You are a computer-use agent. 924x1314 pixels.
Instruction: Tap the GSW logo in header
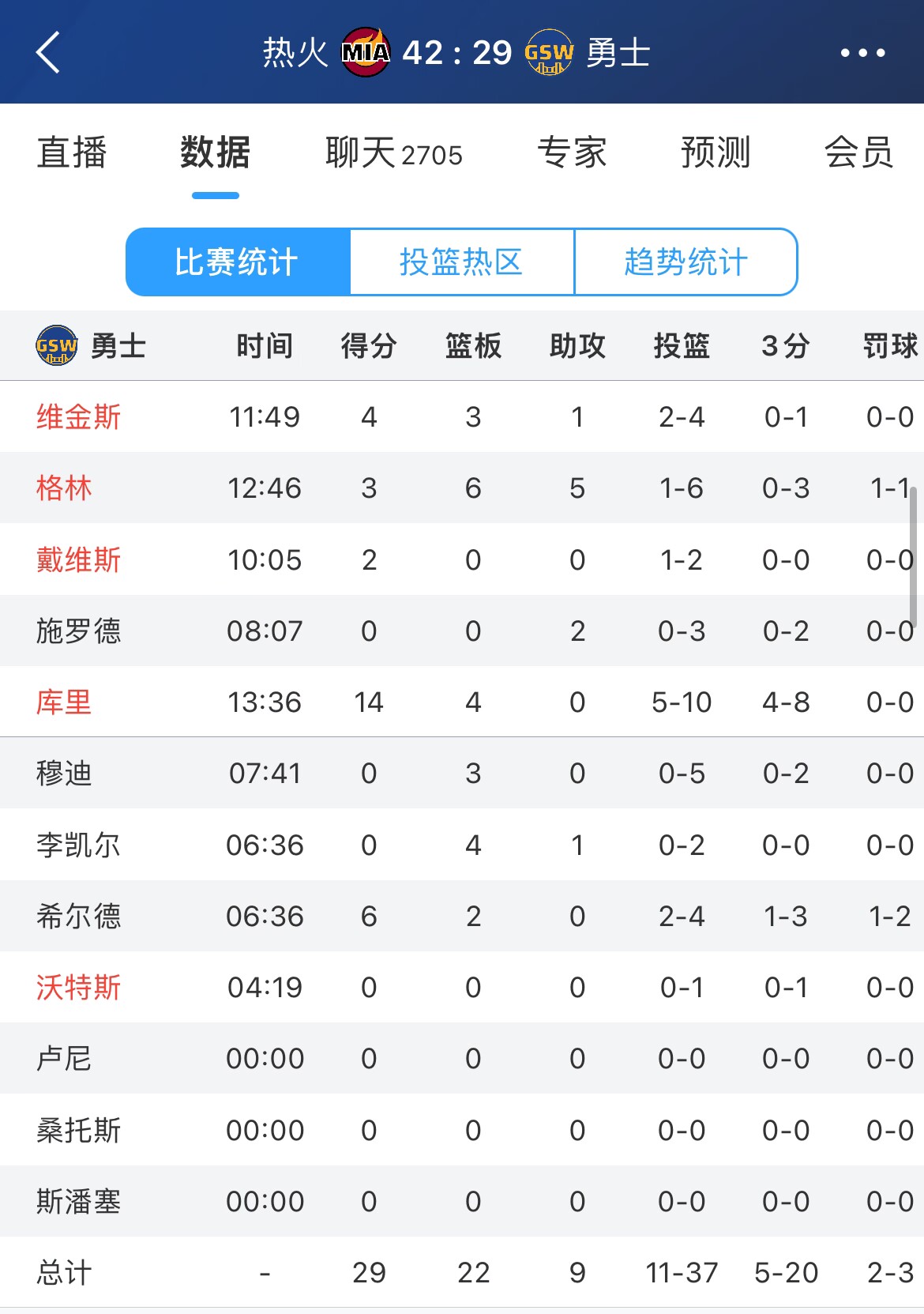point(549,53)
